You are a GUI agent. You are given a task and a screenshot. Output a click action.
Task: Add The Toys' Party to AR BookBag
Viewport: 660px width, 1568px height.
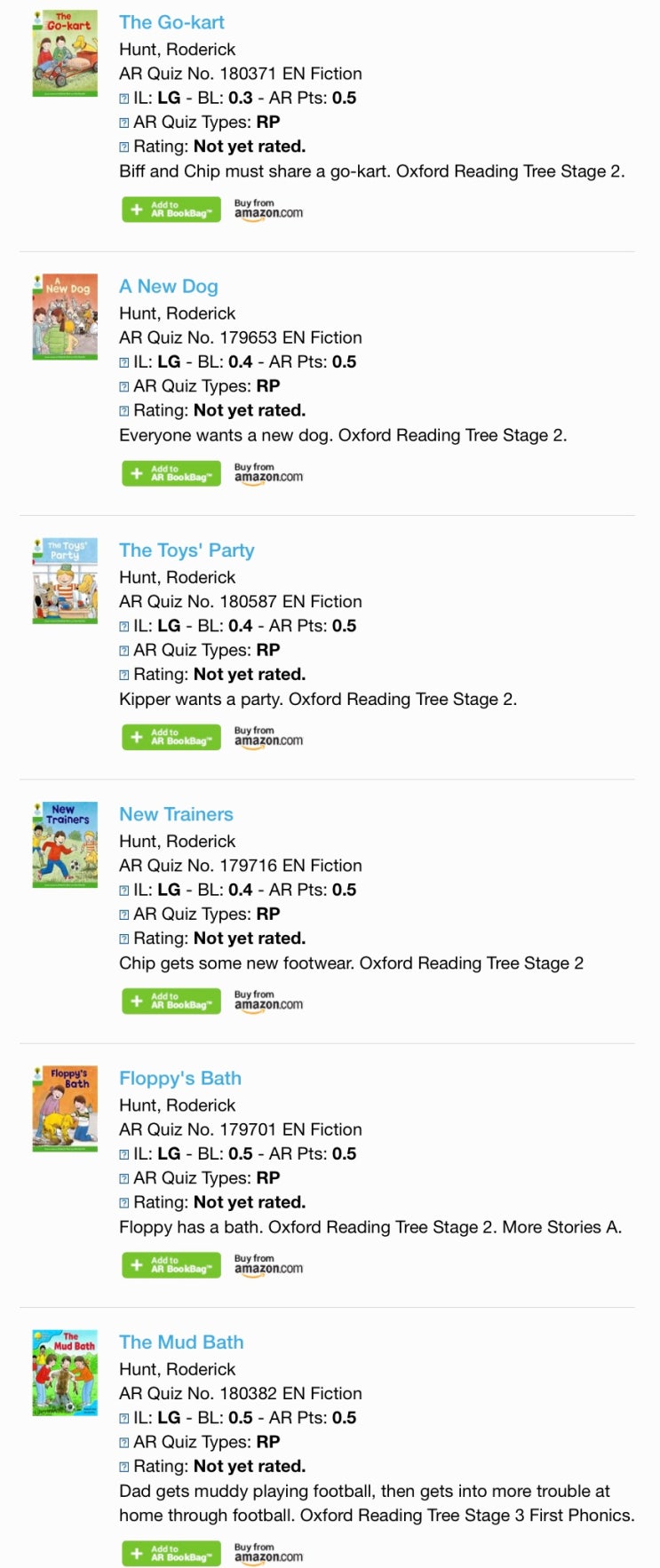[x=171, y=737]
